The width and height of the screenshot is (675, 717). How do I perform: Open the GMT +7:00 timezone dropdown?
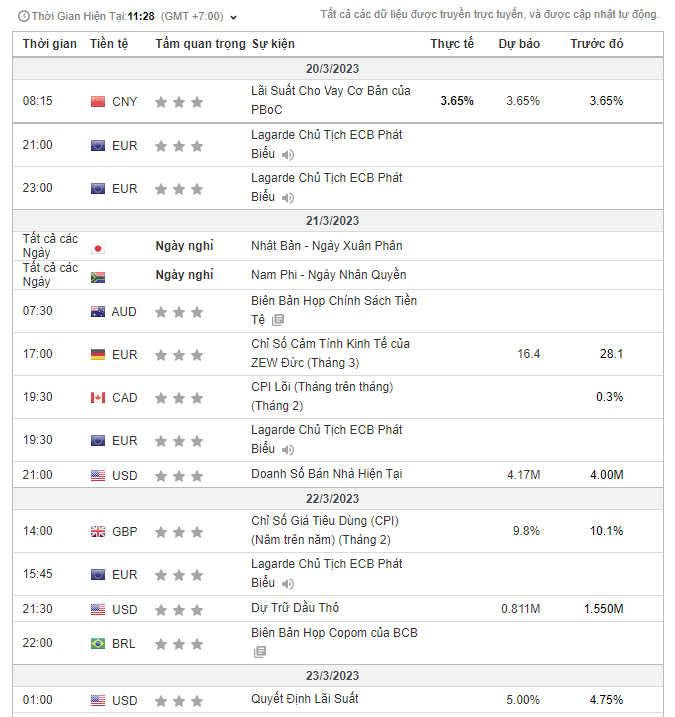[x=201, y=16]
